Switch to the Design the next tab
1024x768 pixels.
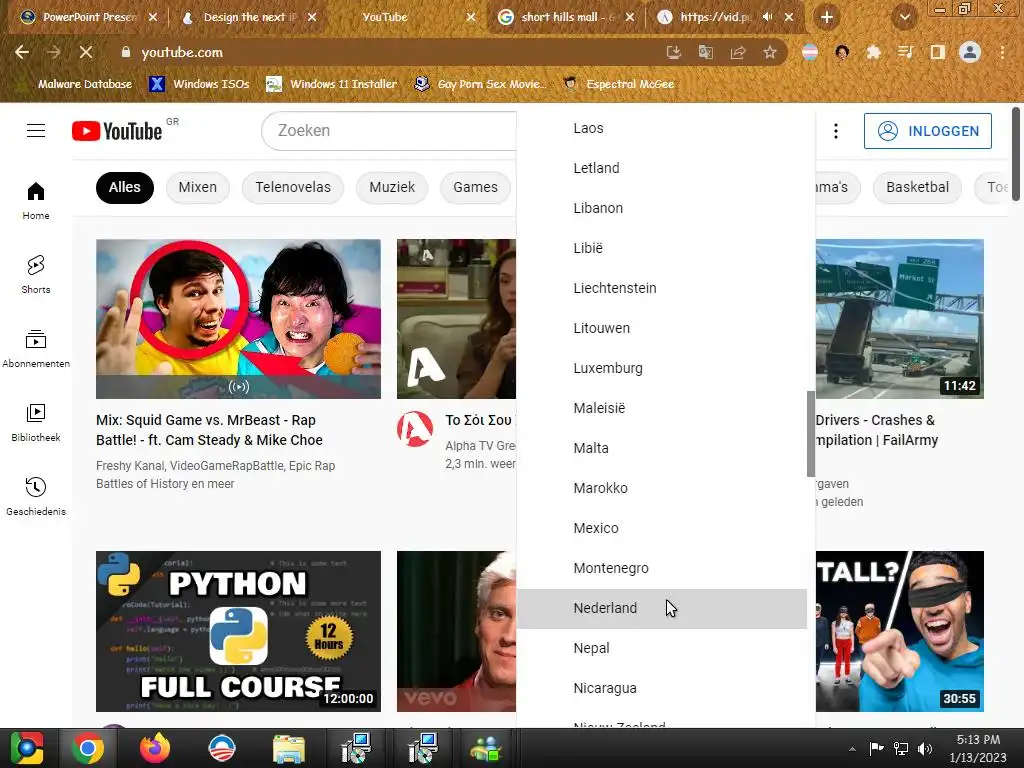[248, 17]
